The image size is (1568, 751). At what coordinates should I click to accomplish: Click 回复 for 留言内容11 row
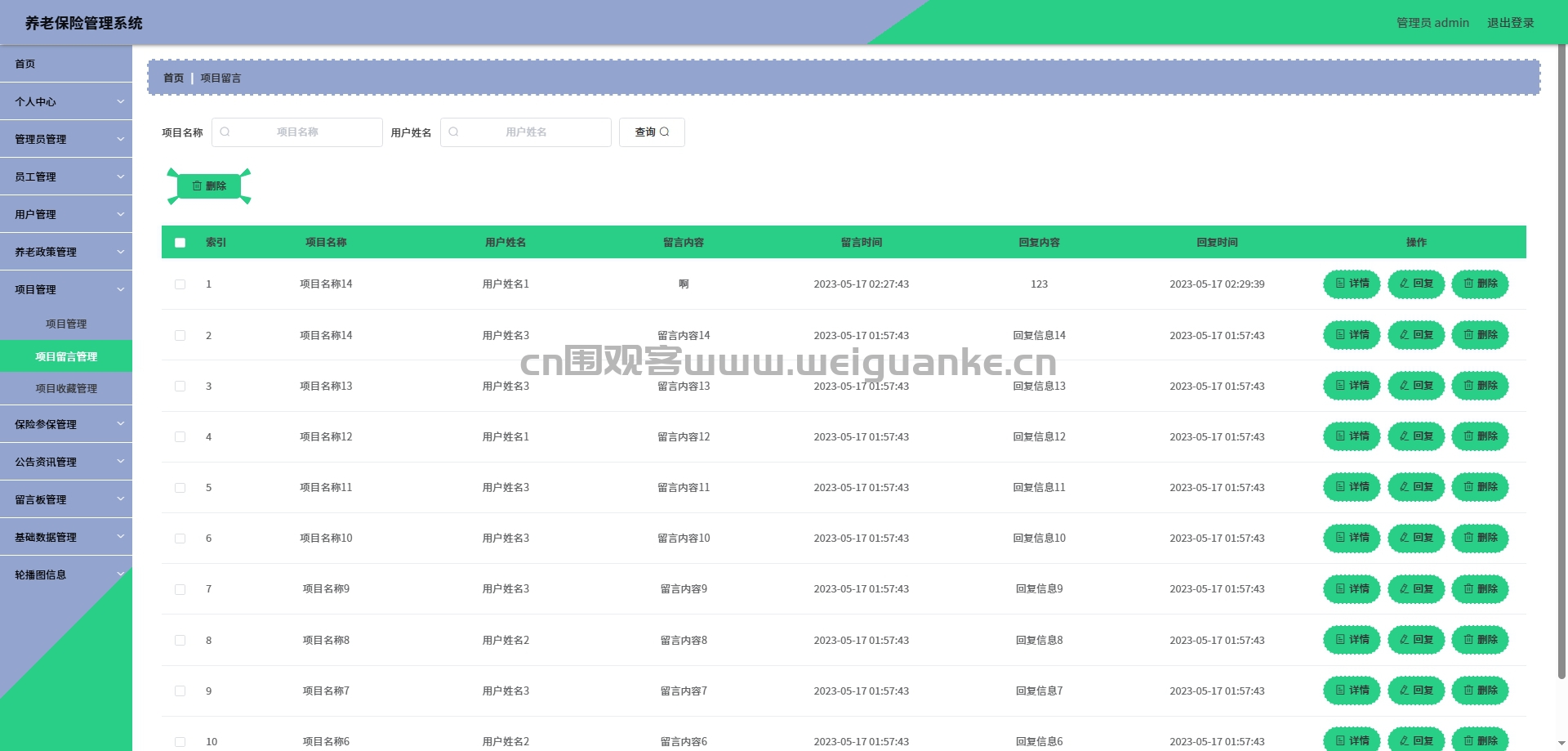tap(1416, 487)
